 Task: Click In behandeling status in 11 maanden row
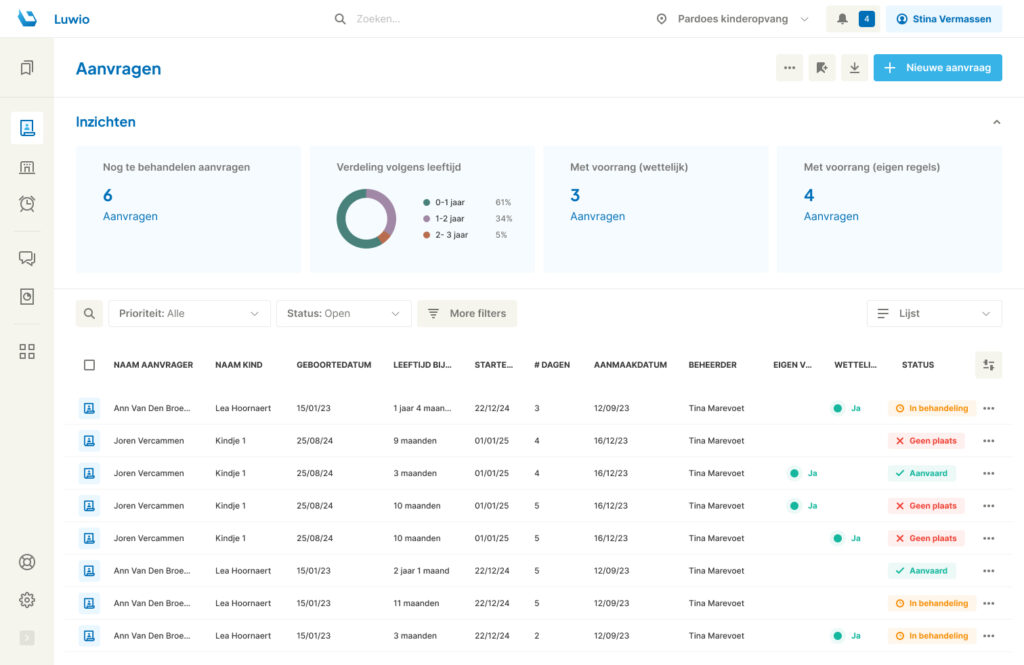(x=932, y=604)
